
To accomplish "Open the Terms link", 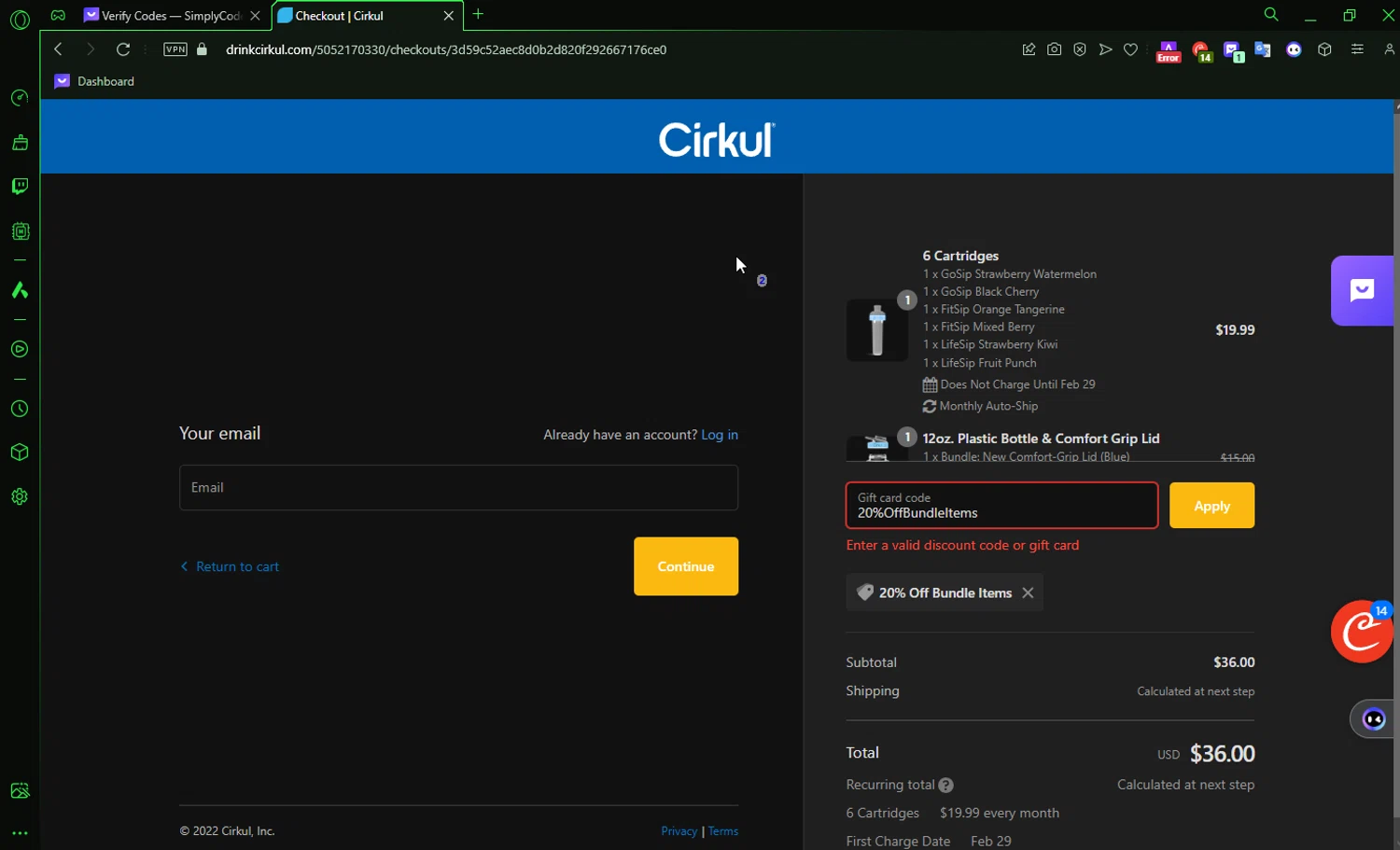I will coord(723,831).
